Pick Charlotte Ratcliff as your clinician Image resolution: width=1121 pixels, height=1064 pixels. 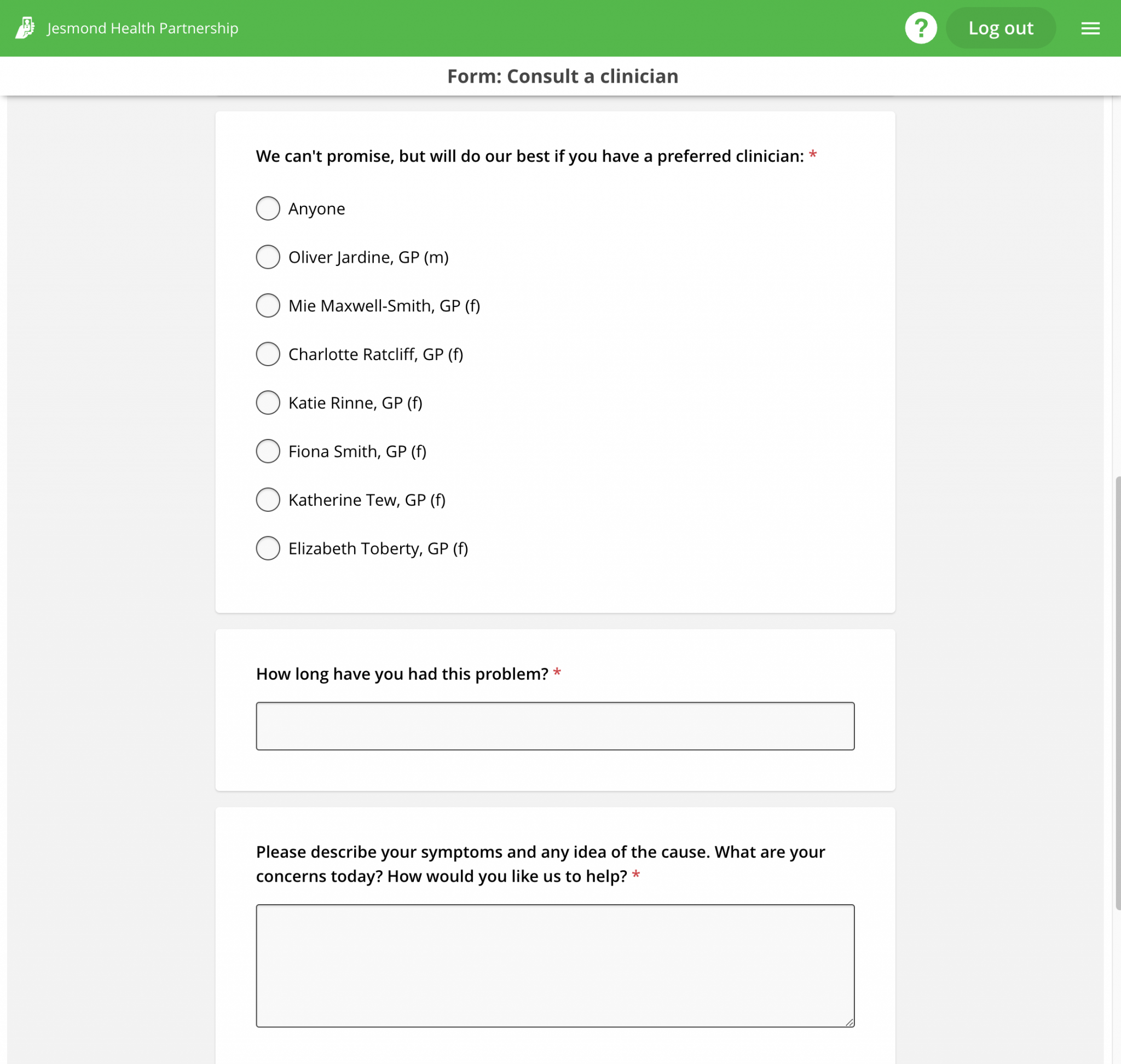(x=268, y=354)
